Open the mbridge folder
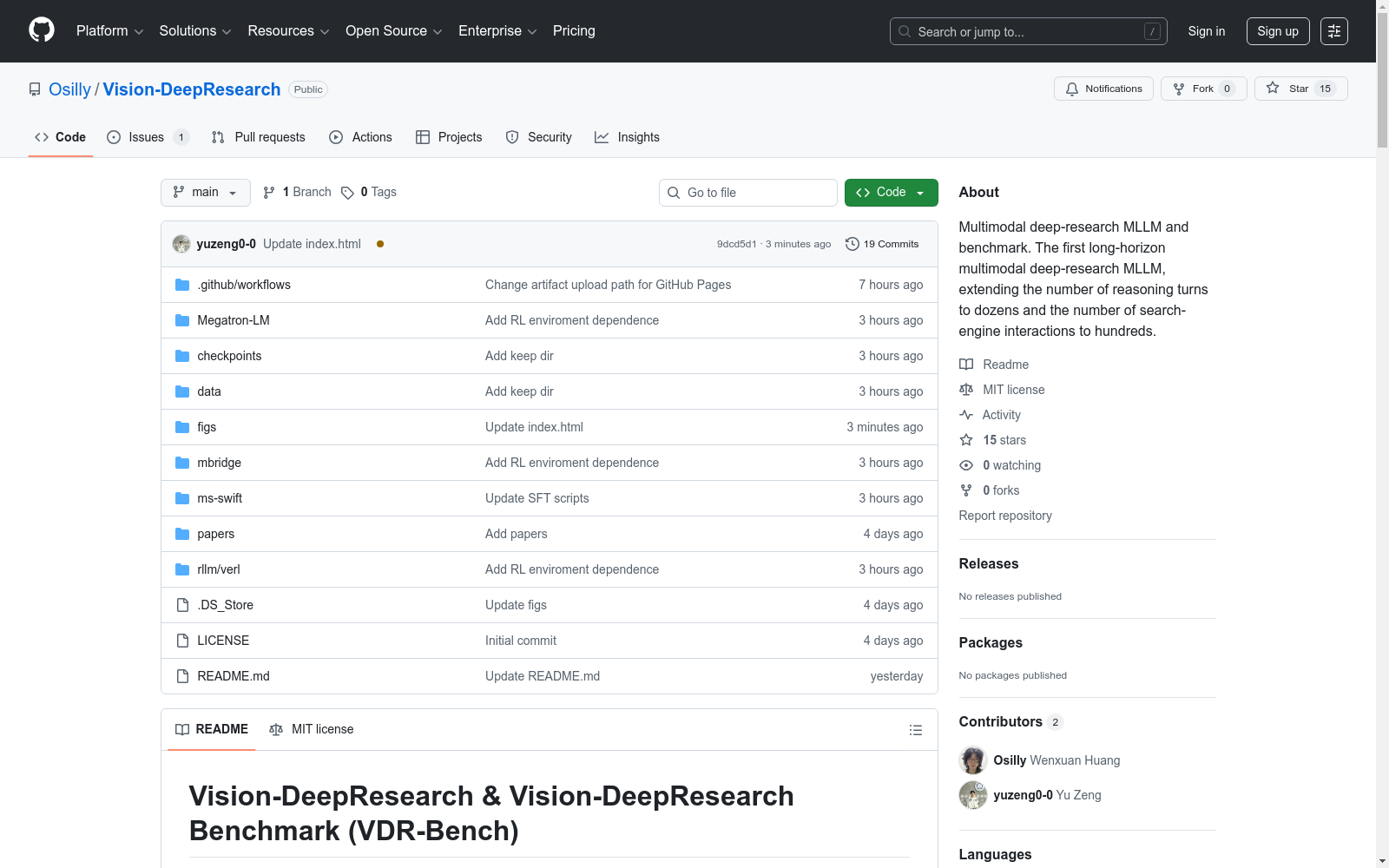Screen dimensions: 1389x868 (219, 463)
